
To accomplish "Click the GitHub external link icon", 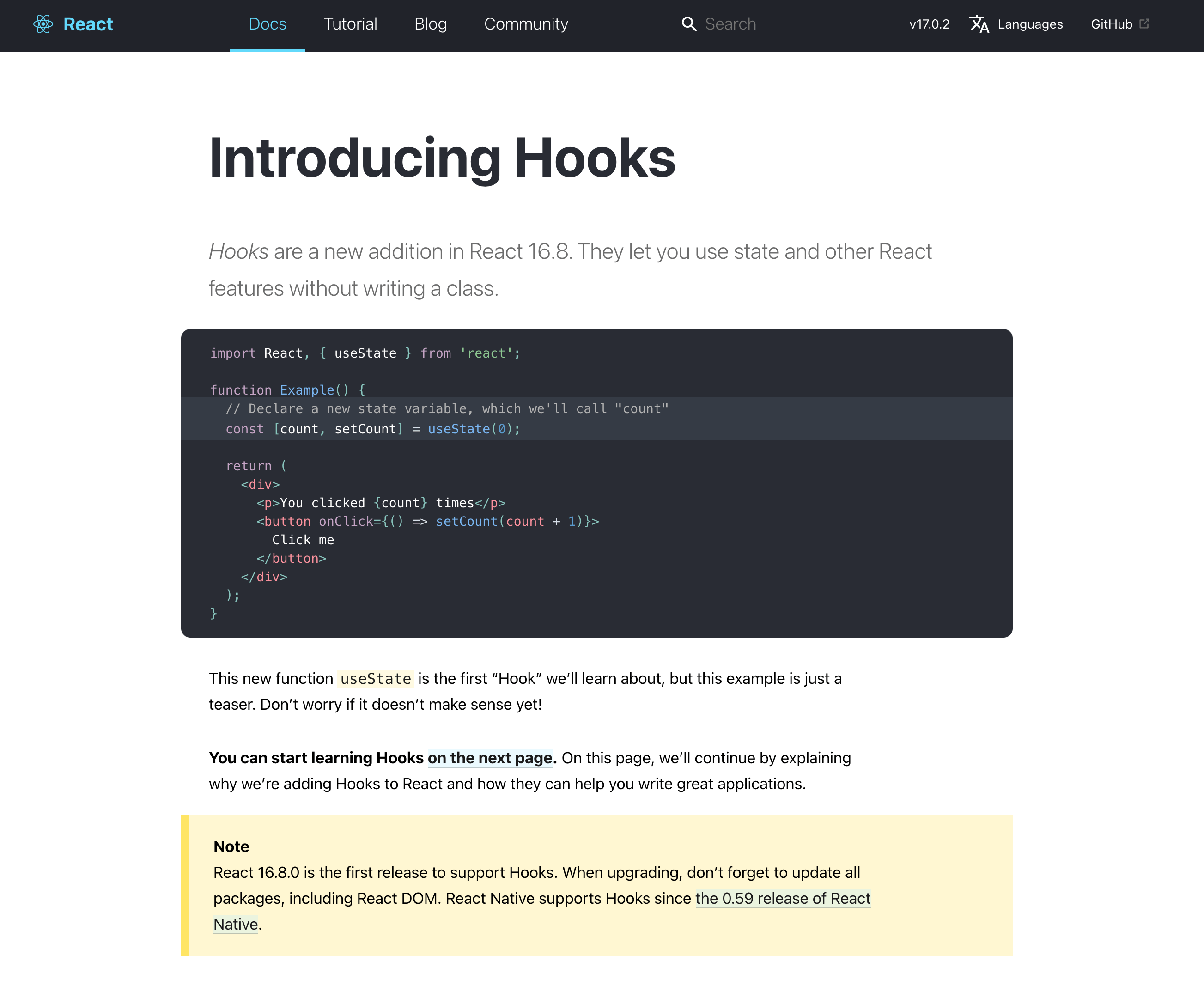I will pyautogui.click(x=1144, y=23).
